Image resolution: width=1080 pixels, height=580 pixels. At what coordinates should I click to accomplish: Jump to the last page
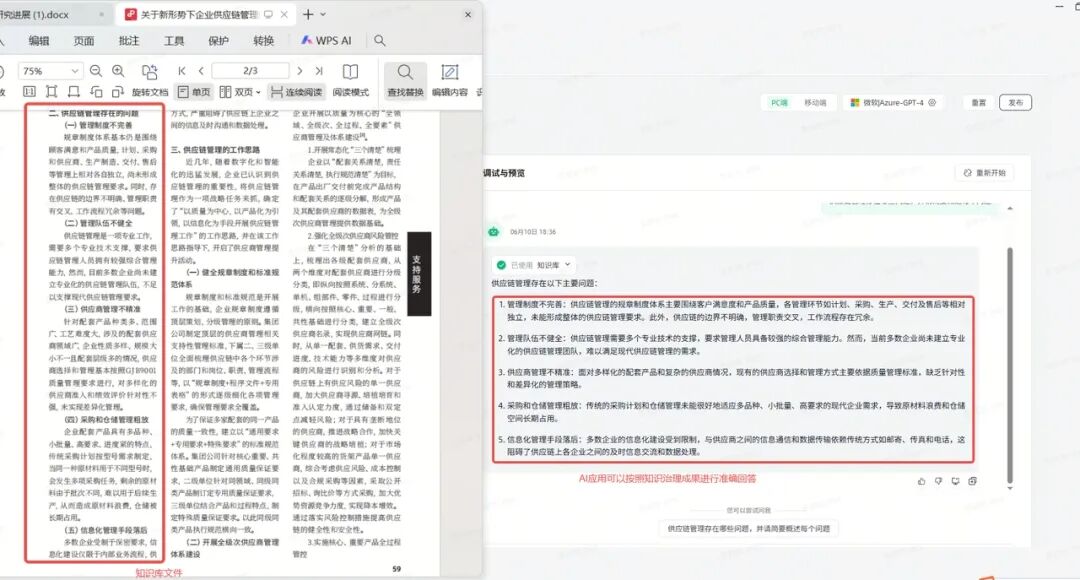[x=319, y=71]
